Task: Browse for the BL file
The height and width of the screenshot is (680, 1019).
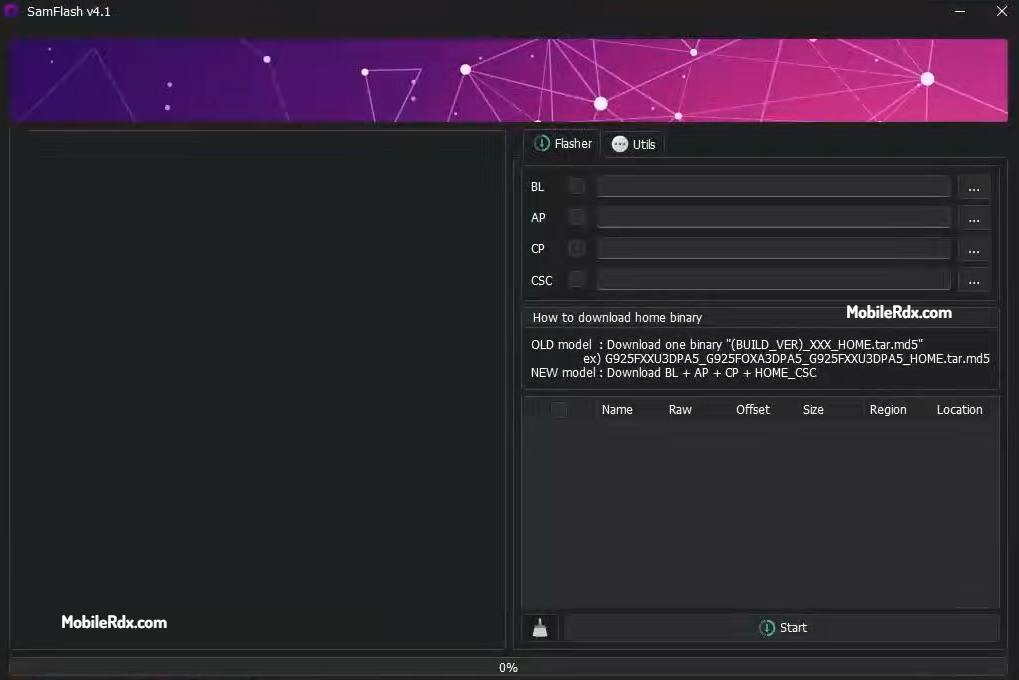Action: coord(974,187)
